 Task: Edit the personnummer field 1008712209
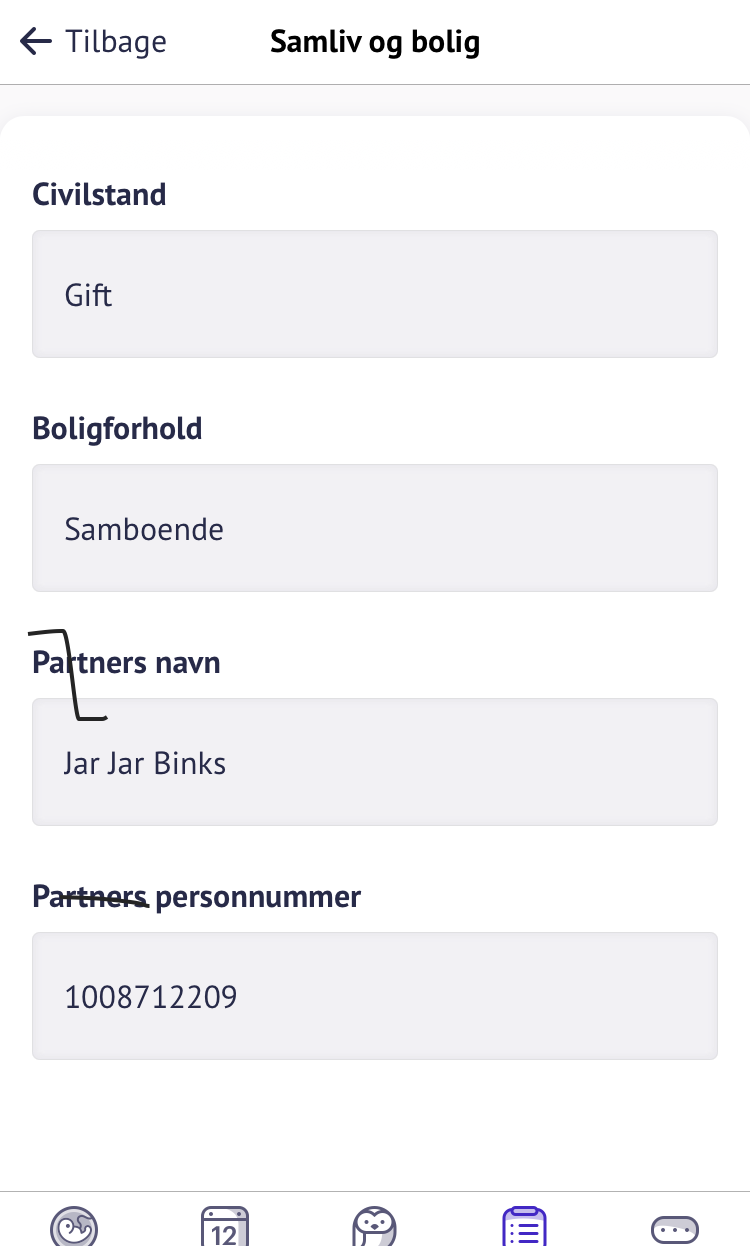[375, 996]
